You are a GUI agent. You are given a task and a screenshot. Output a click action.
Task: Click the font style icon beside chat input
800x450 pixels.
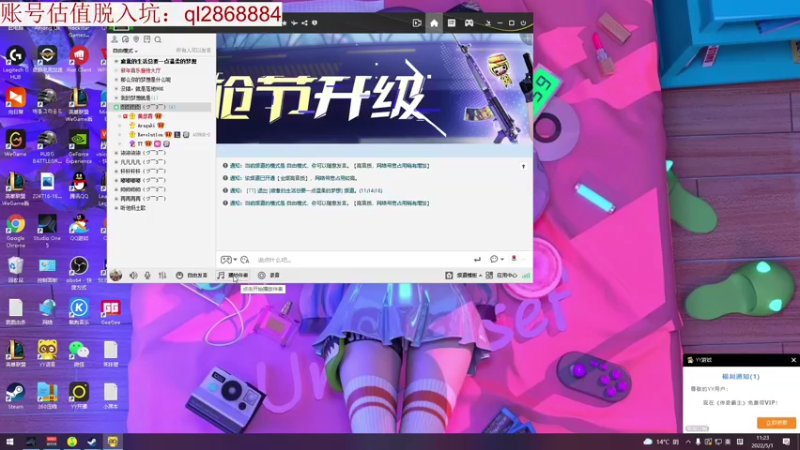245,260
